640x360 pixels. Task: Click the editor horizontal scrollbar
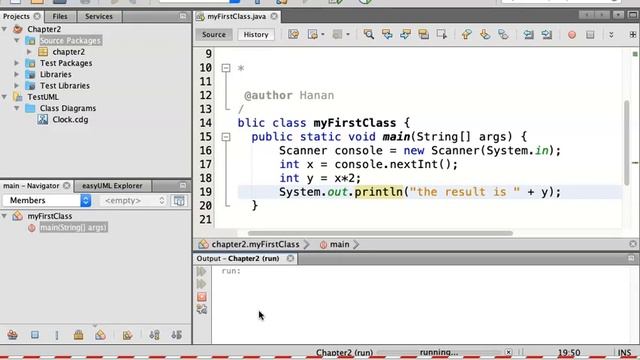pyautogui.click(x=380, y=233)
